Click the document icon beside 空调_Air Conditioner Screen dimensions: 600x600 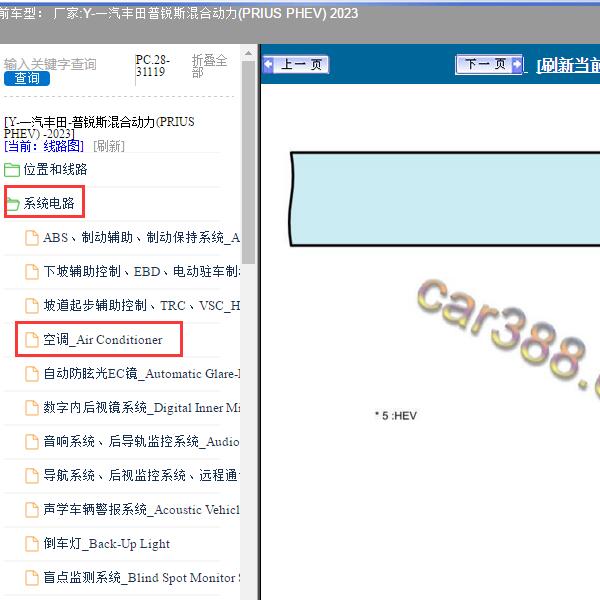(x=32, y=340)
